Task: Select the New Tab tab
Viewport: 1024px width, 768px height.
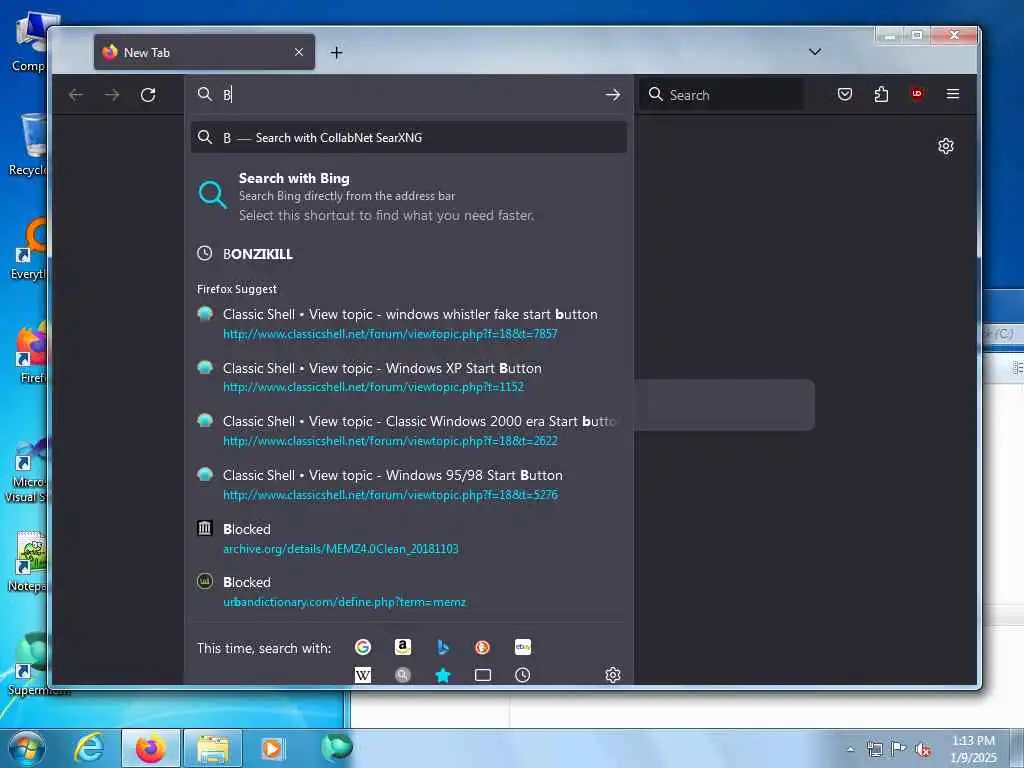Action: 204,52
